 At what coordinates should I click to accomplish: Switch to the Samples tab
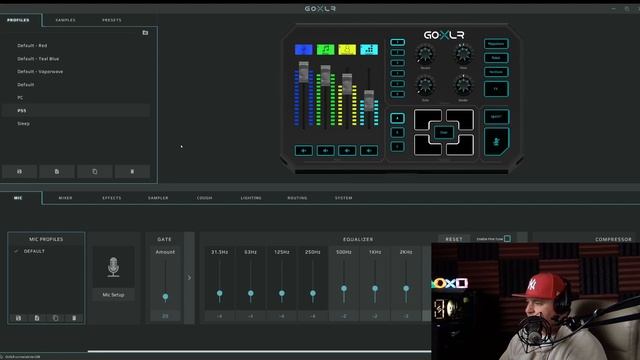tap(65, 20)
